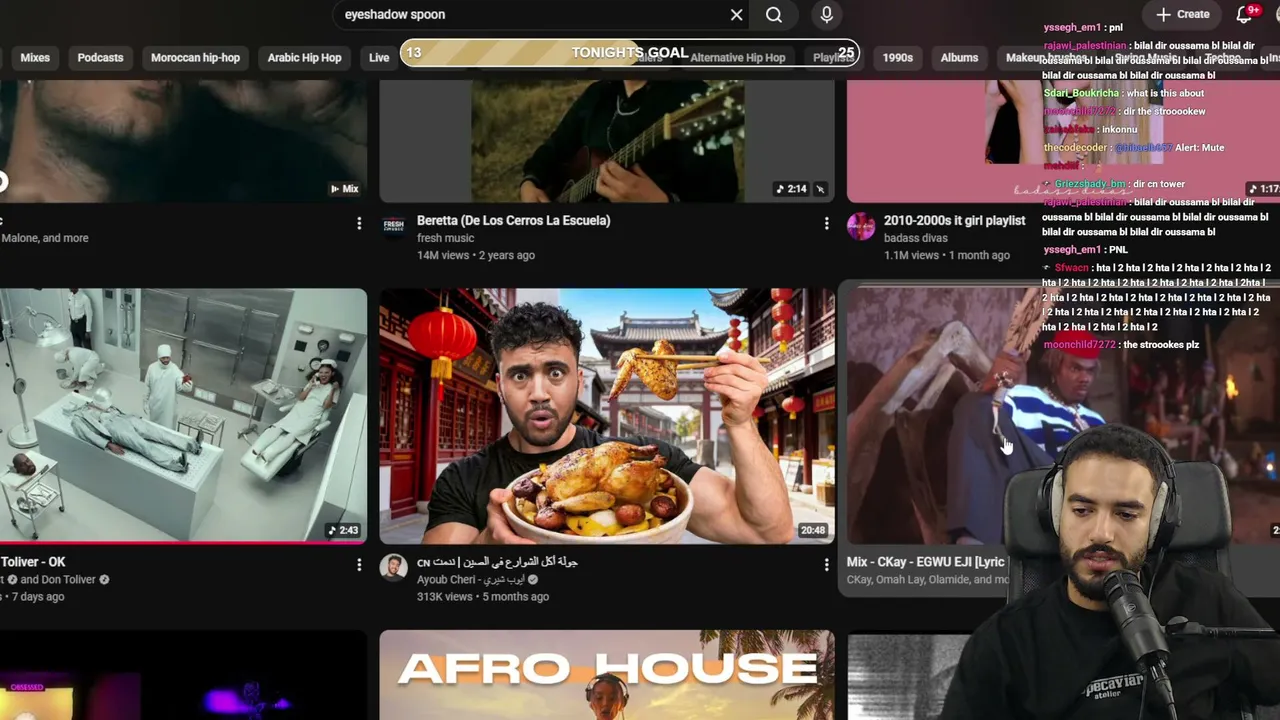Select the Podcasts filter chip
The image size is (1280, 720).
pyautogui.click(x=100, y=57)
